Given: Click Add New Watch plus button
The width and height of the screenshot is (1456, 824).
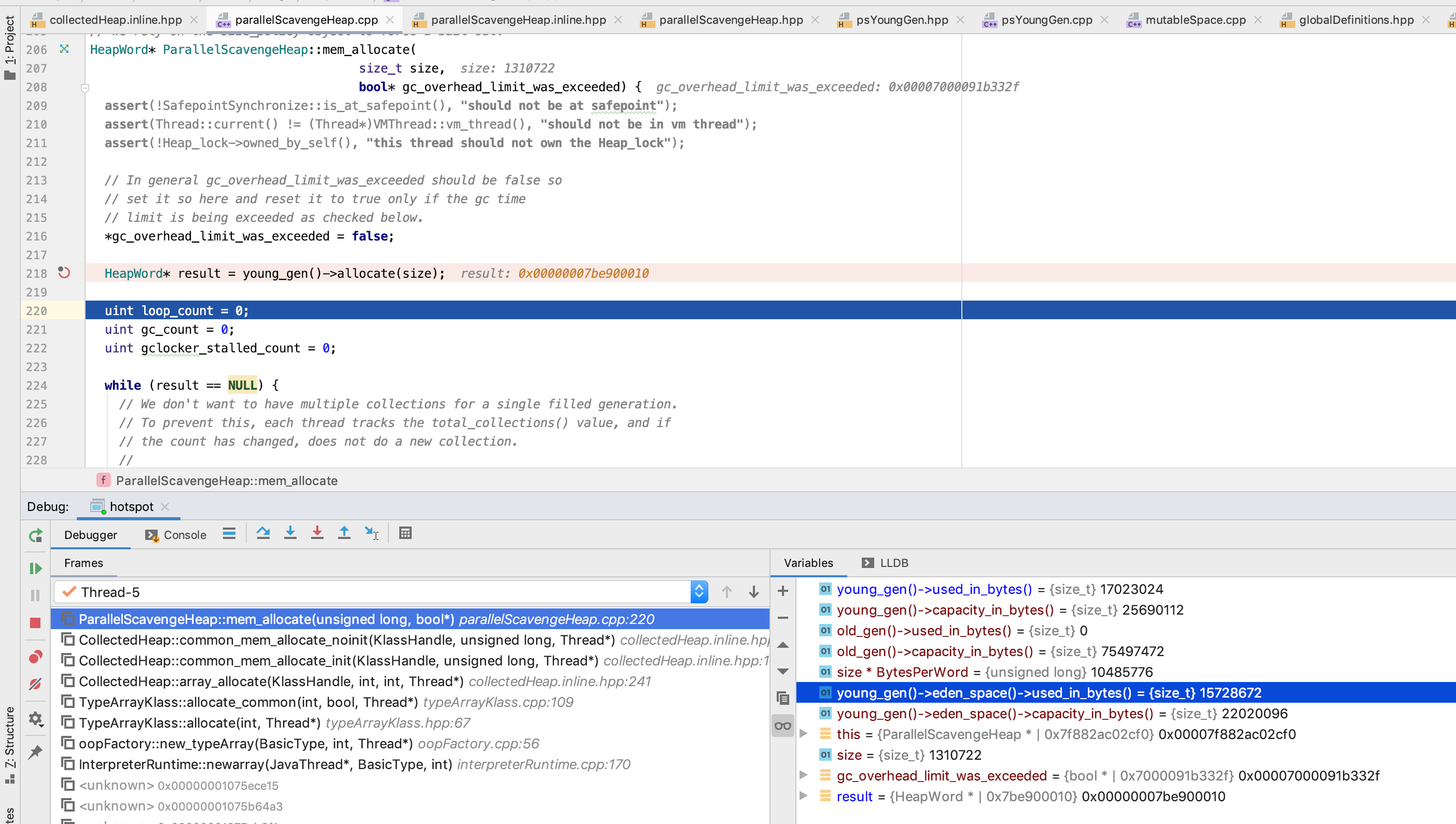Looking at the screenshot, I should click(x=783, y=591).
